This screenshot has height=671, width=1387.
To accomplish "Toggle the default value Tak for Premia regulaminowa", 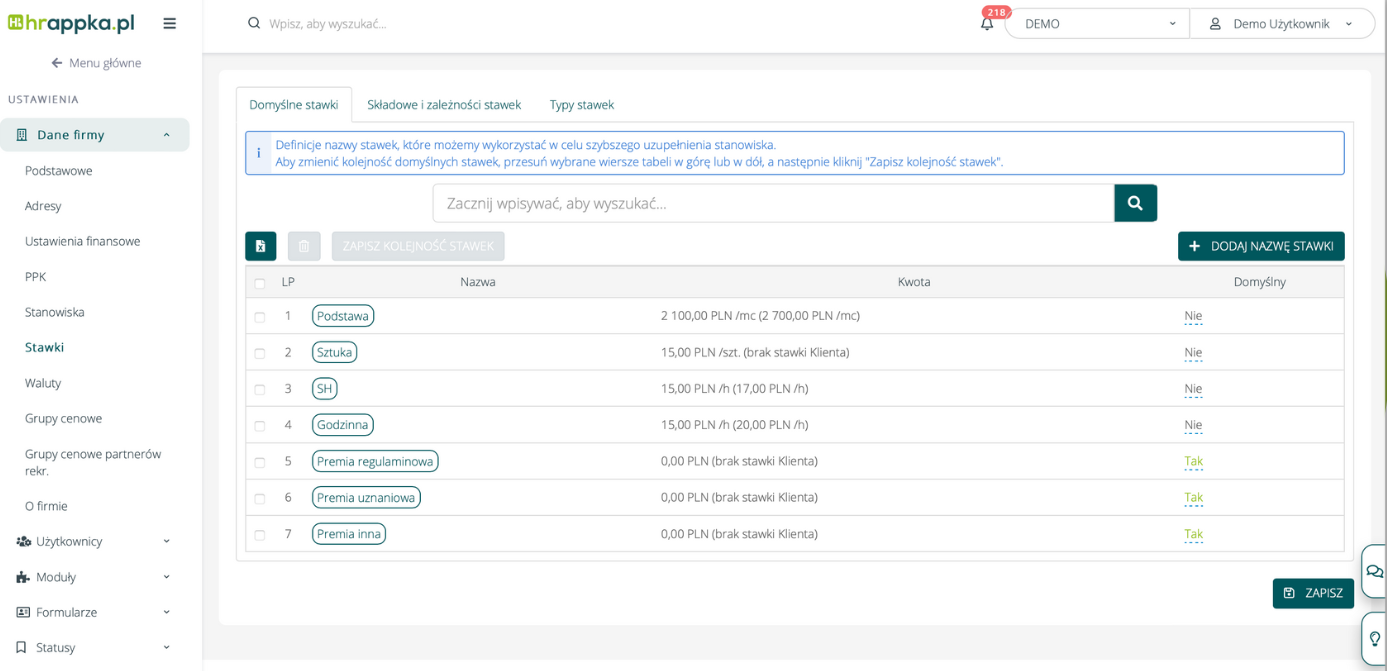I will pyautogui.click(x=1193, y=461).
